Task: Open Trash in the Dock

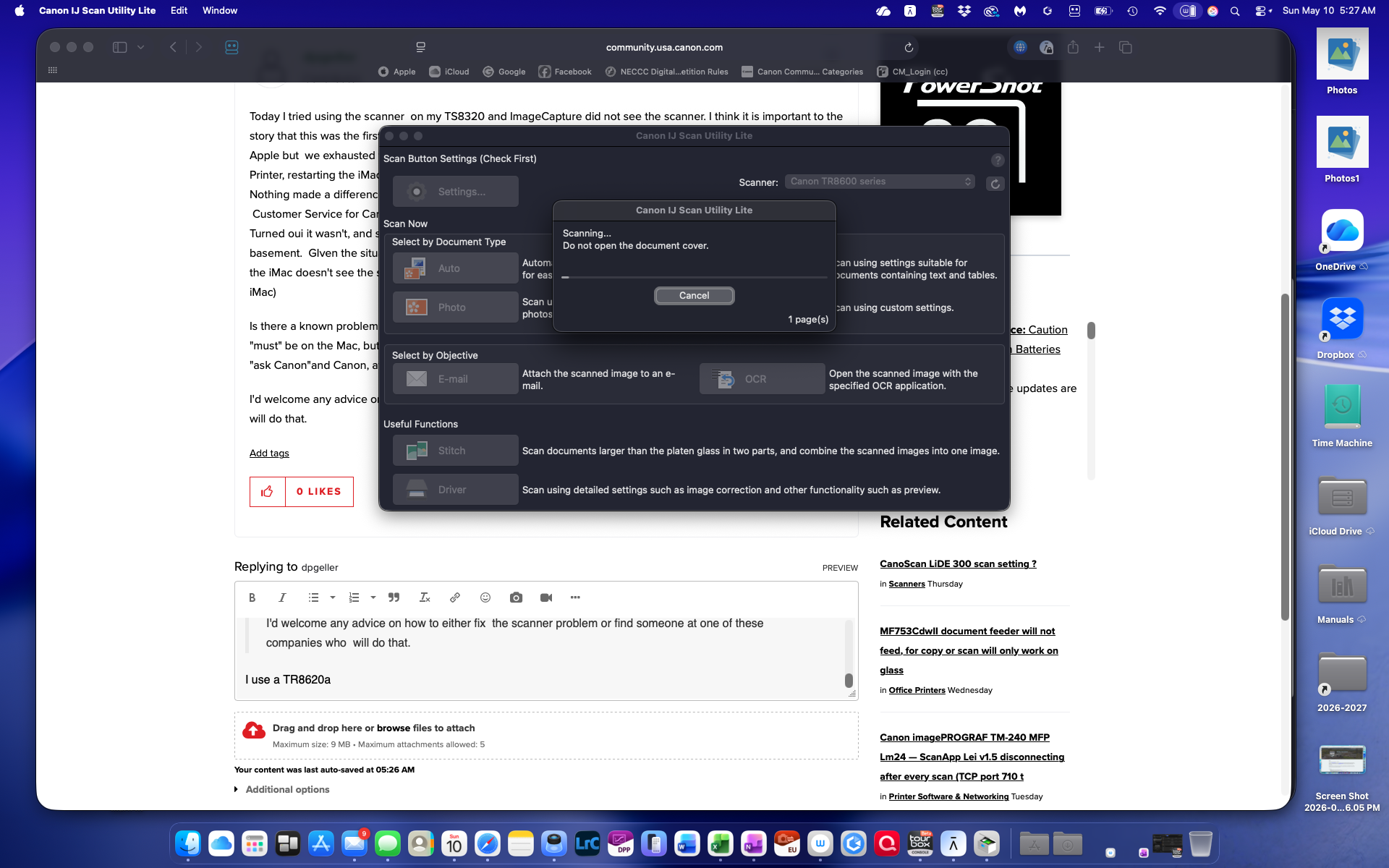Action: coord(1200,843)
